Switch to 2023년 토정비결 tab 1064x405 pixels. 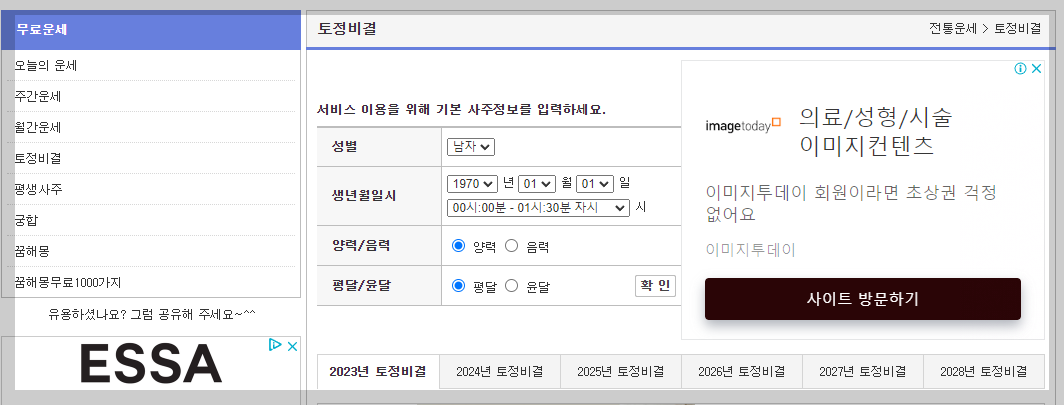pos(378,371)
